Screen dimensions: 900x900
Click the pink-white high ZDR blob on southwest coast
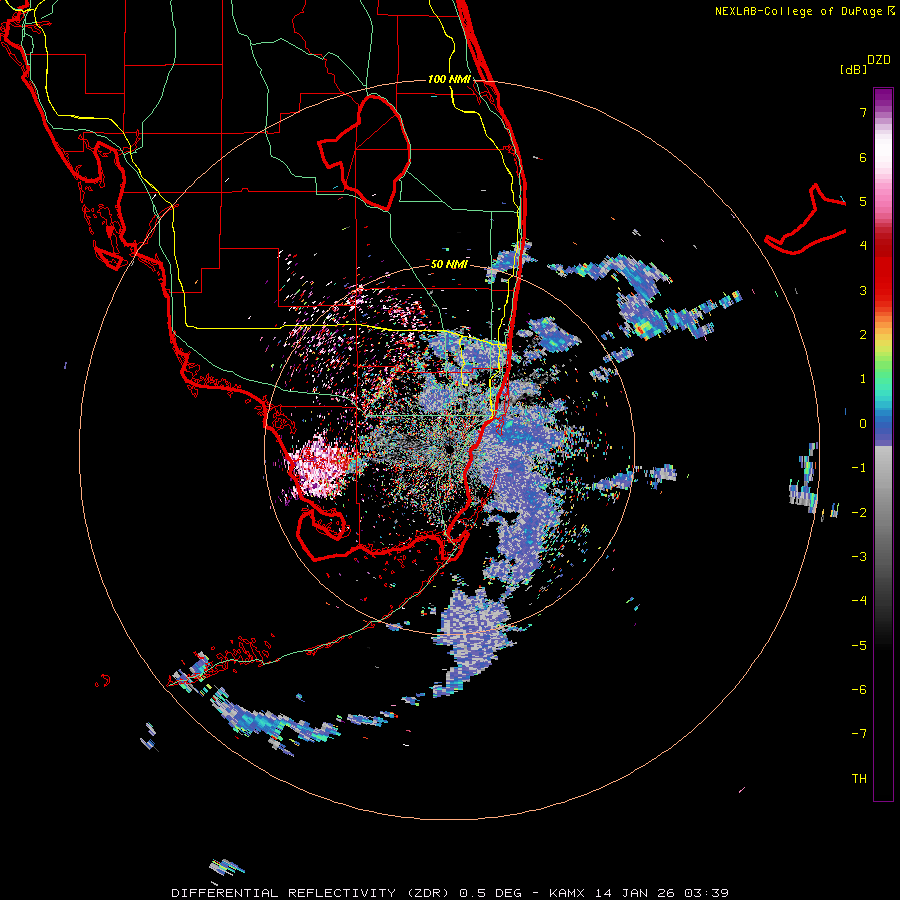[x=321, y=466]
